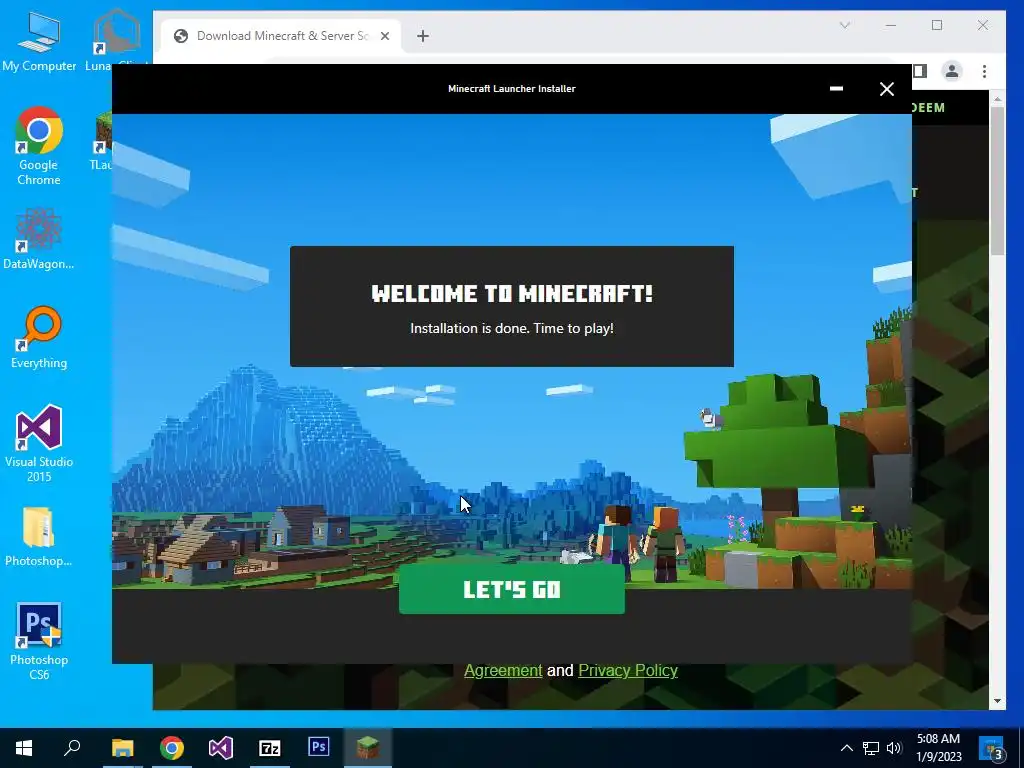Open Visual Studio from the taskbar
The image size is (1024, 768).
(x=221, y=748)
